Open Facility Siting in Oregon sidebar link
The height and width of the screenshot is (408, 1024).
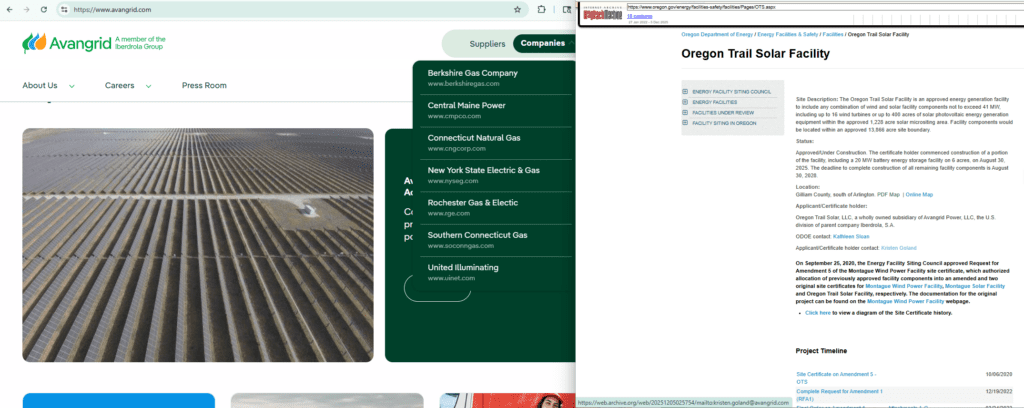coord(724,123)
